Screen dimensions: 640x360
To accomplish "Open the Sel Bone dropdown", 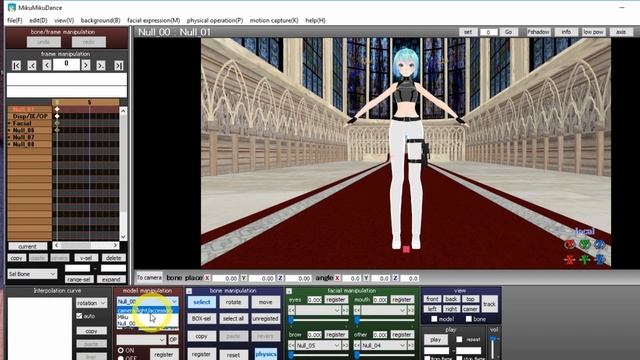I will tap(32, 274).
